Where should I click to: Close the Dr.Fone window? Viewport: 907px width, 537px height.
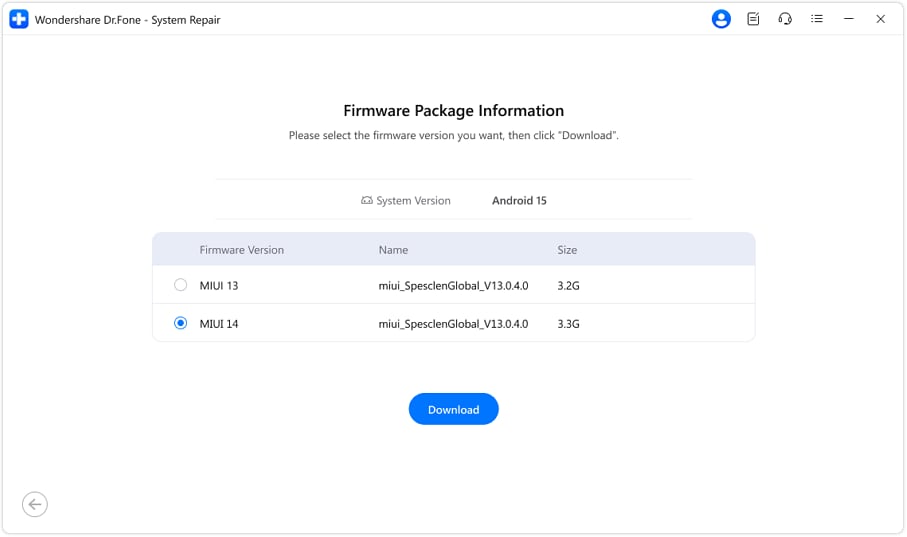(880, 19)
